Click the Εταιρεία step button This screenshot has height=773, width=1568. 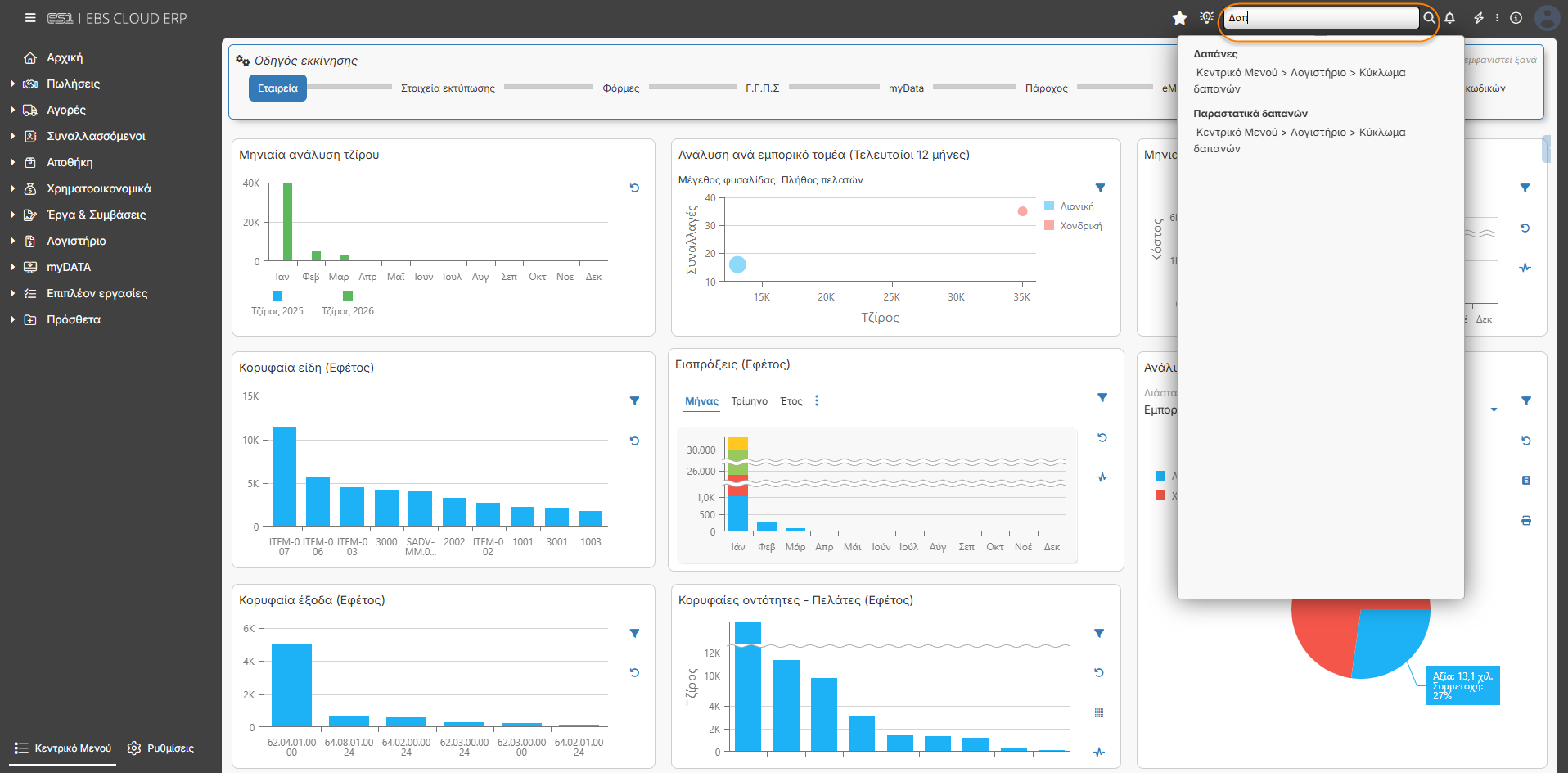pos(277,88)
